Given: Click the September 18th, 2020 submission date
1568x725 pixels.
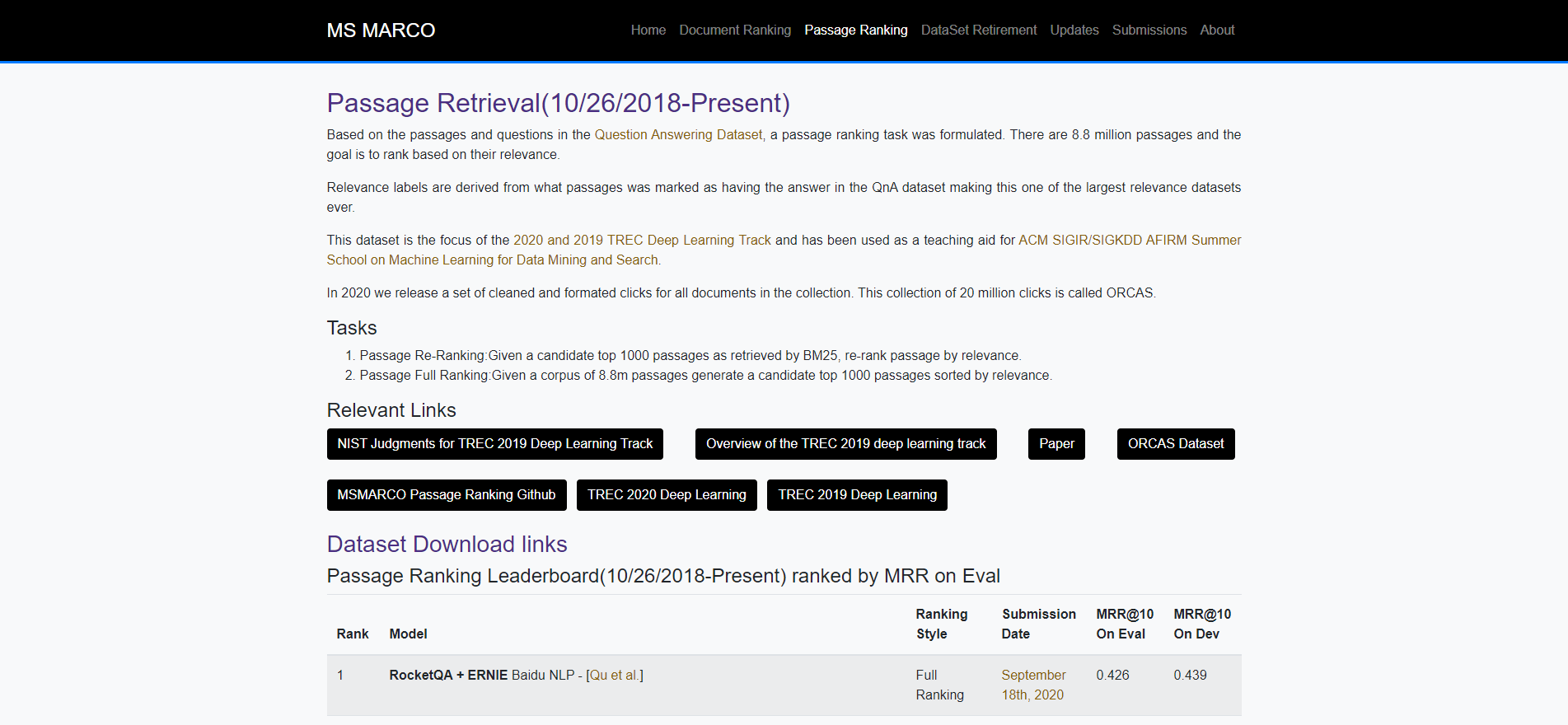Looking at the screenshot, I should pyautogui.click(x=1033, y=685).
